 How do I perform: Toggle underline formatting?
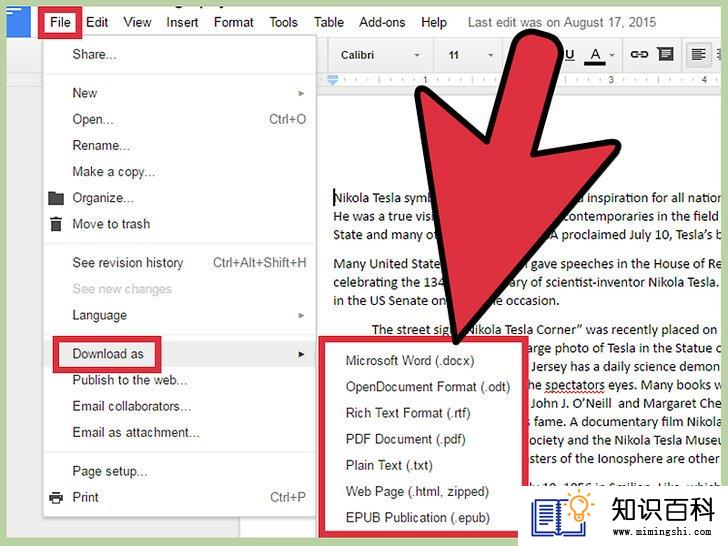click(x=570, y=55)
